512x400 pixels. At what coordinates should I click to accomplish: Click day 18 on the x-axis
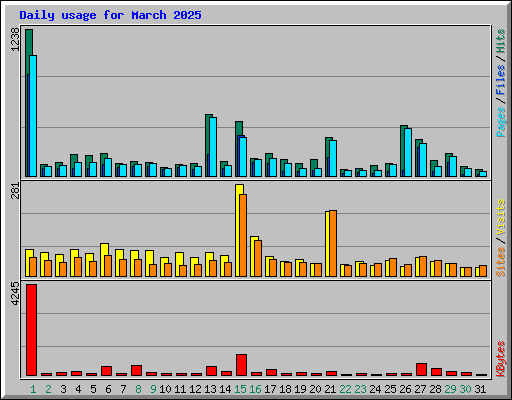285,389
